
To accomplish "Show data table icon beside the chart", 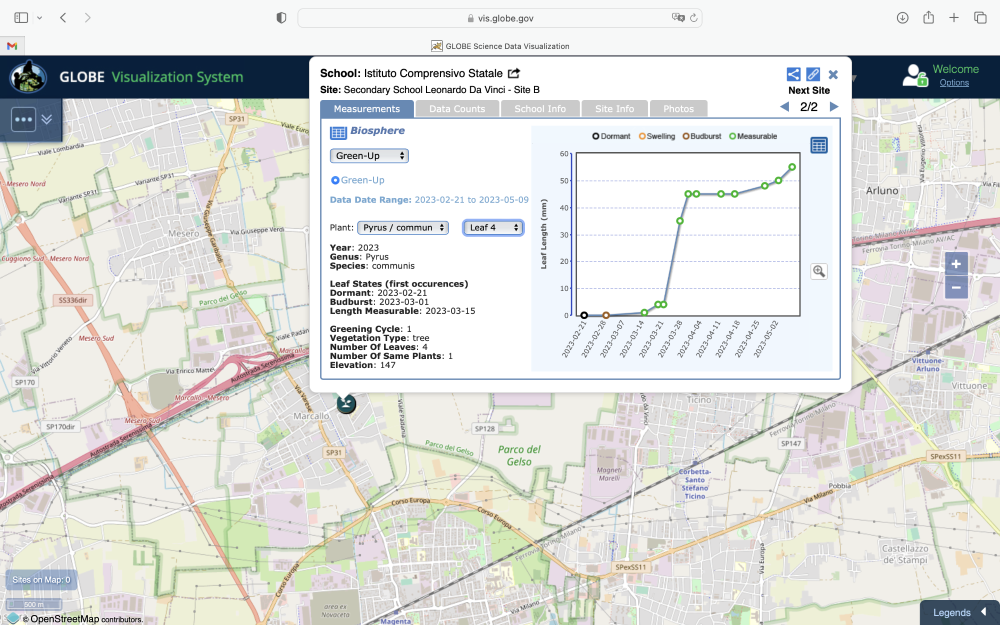I will [819, 146].
